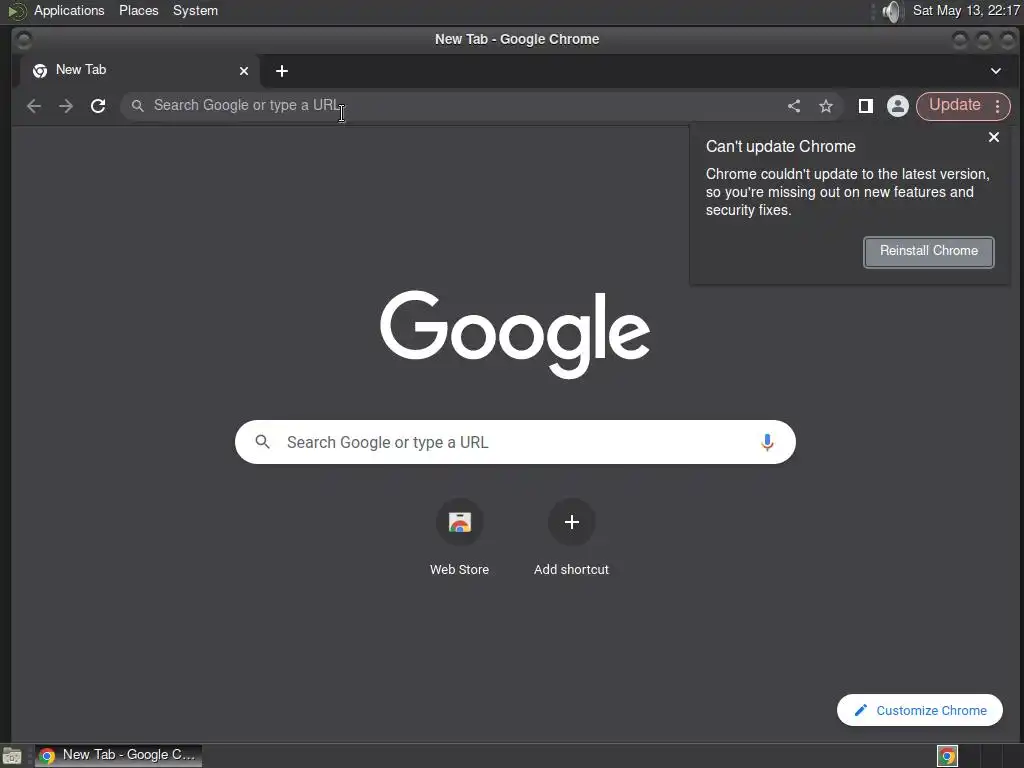
Task: Share this page via share icon
Action: click(x=793, y=106)
